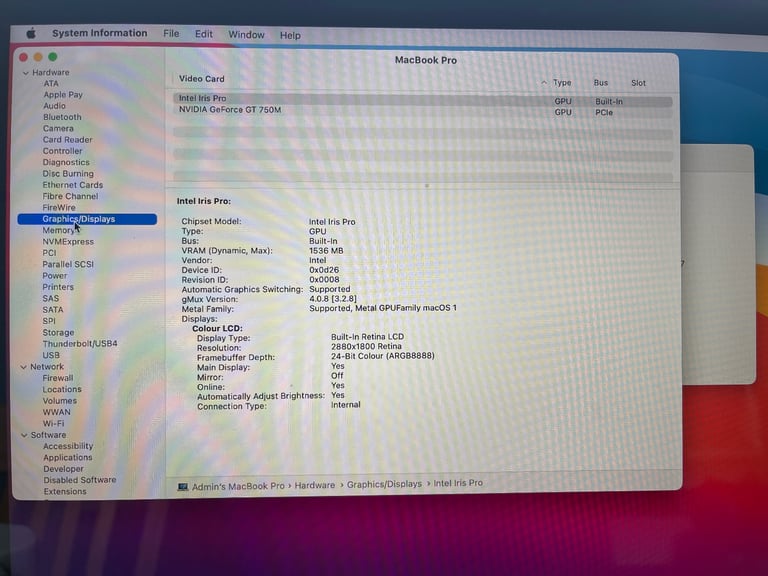Select Disabled Software in the sidebar
The width and height of the screenshot is (768, 576).
(x=79, y=480)
